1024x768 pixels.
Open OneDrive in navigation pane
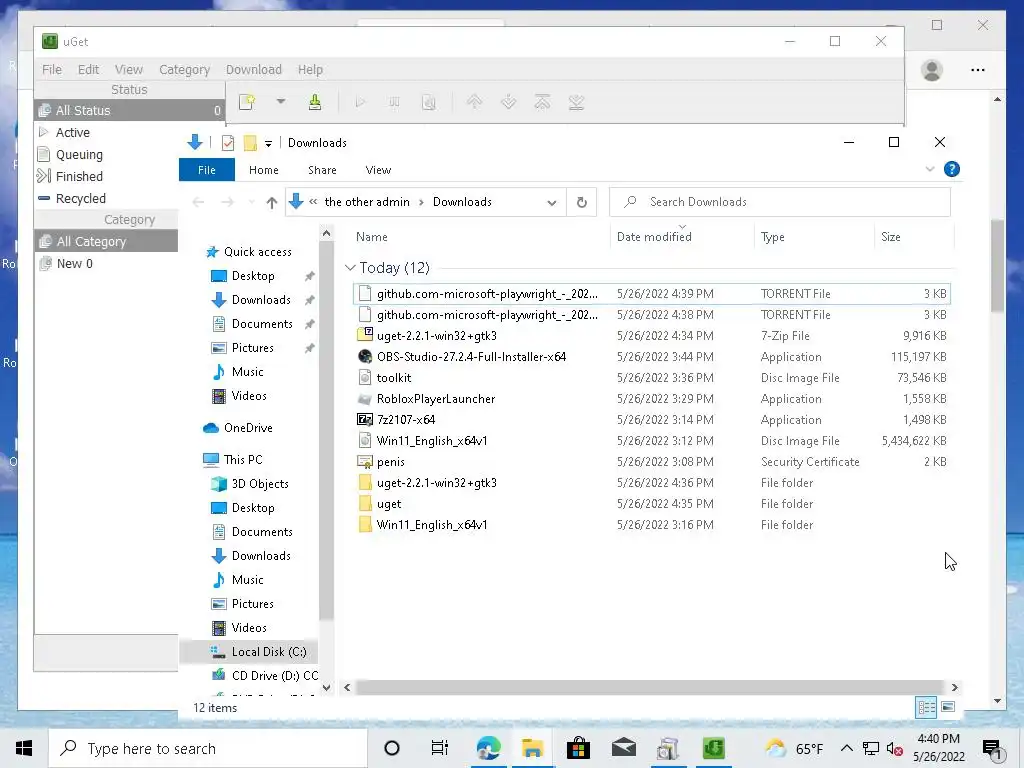click(x=248, y=428)
